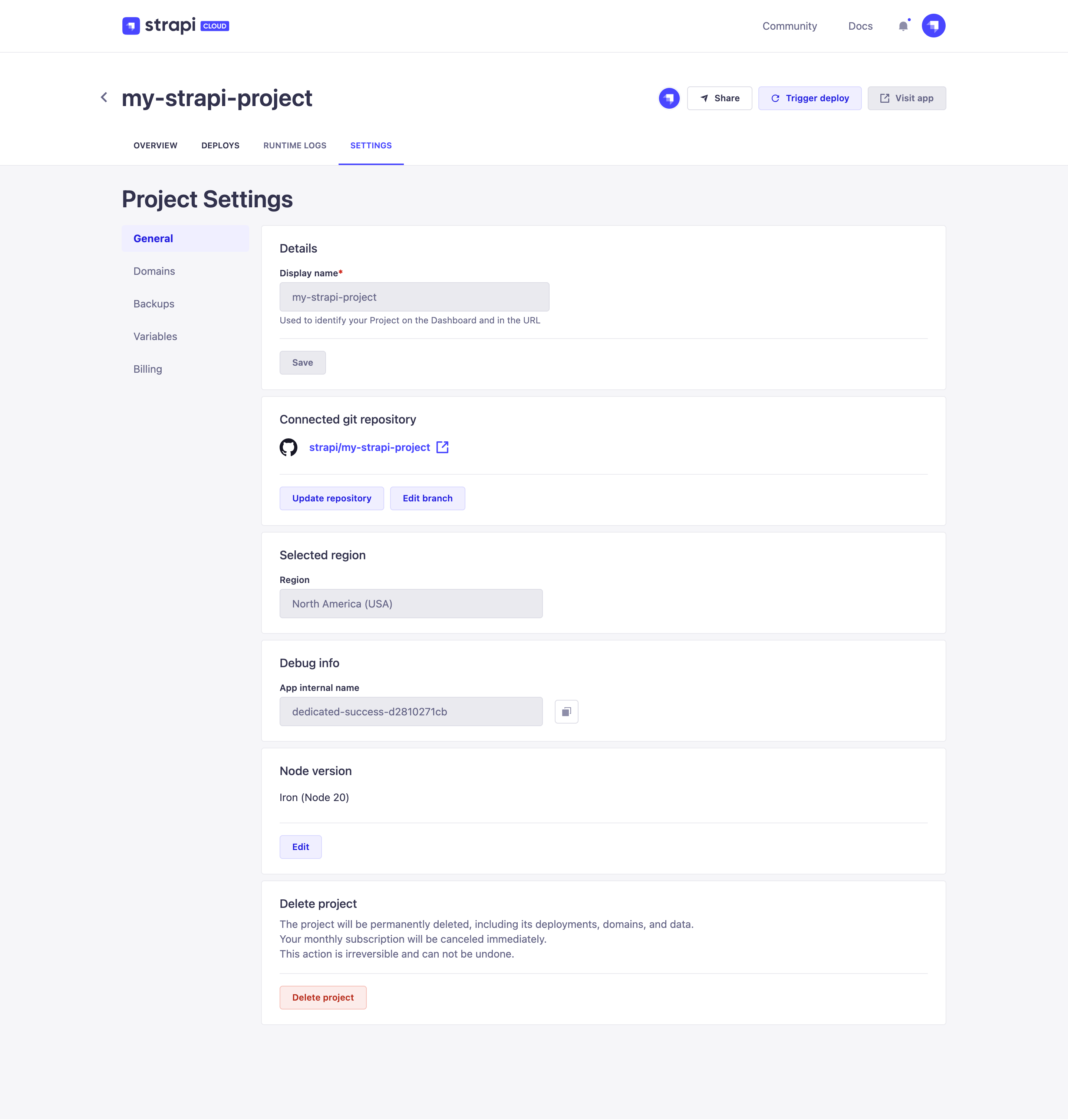
Task: Delete the project
Action: 323,997
